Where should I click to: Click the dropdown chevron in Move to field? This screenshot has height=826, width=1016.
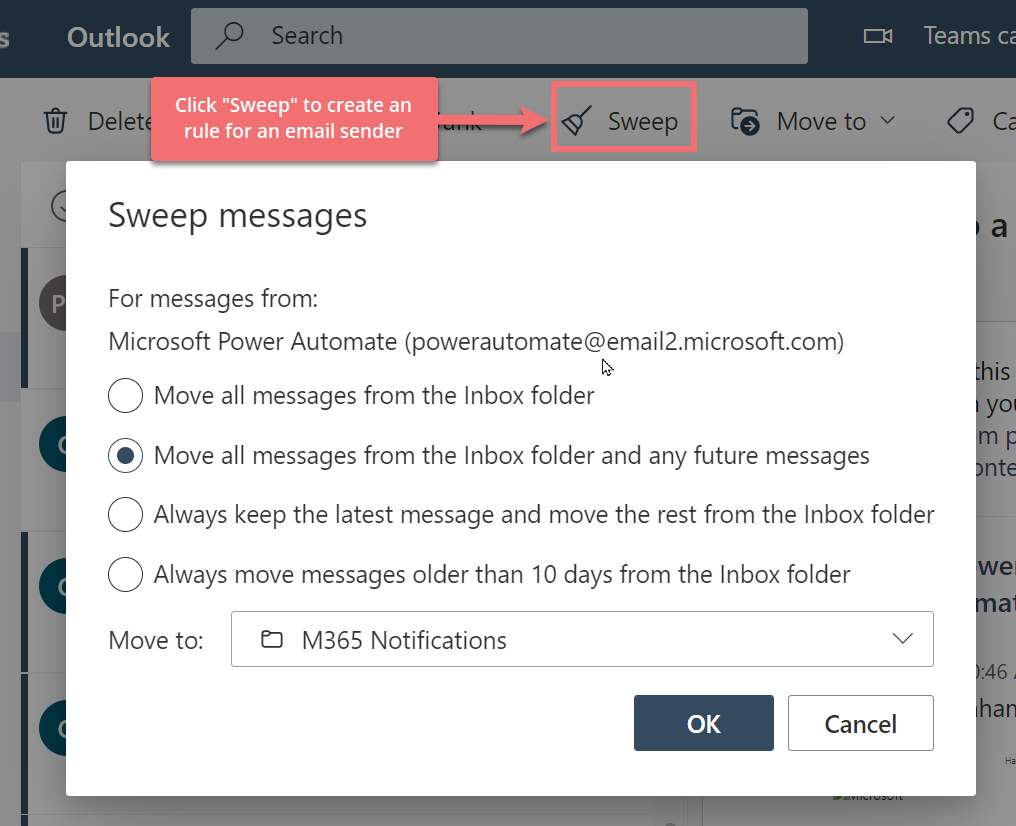point(902,639)
